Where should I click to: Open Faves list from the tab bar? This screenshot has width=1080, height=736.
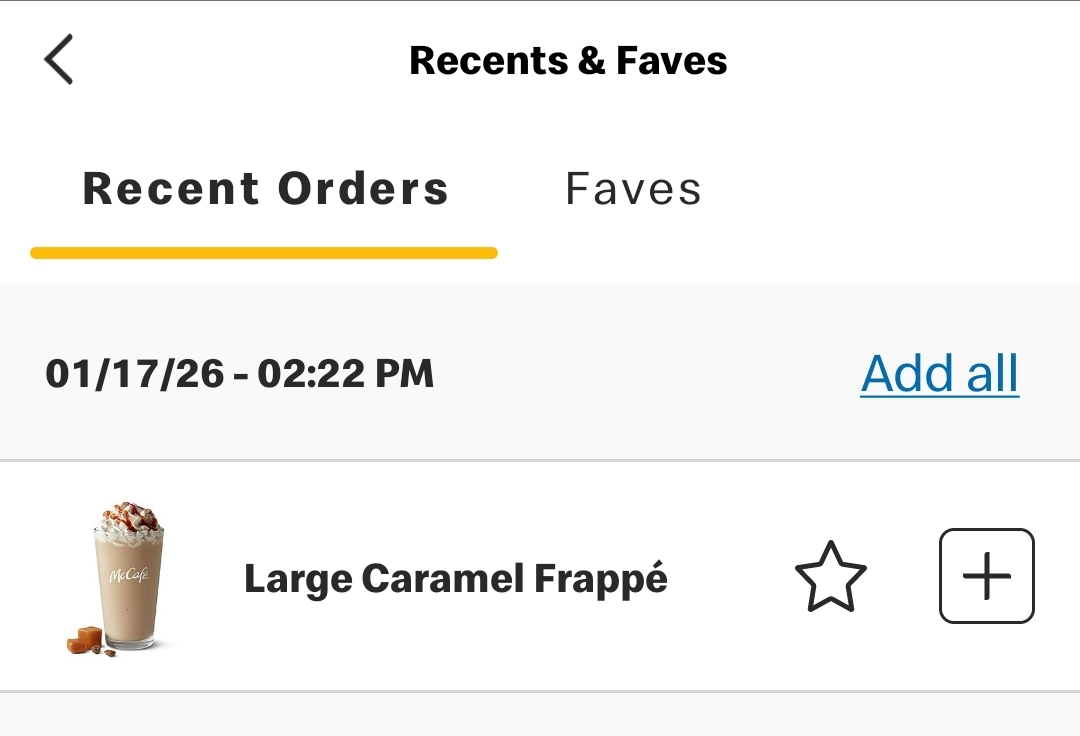633,189
